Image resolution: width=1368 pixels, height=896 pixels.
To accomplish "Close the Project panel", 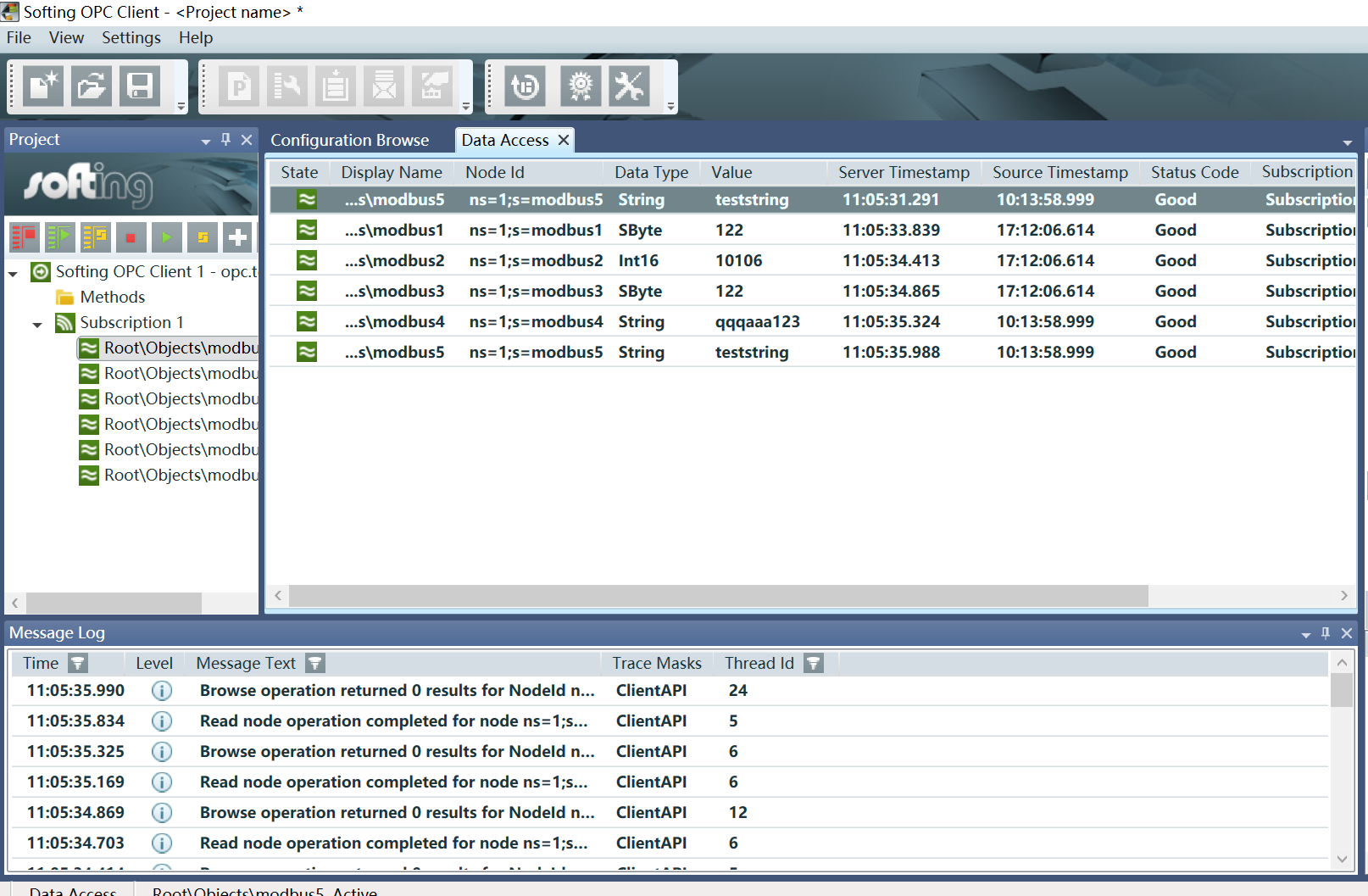I will (247, 139).
